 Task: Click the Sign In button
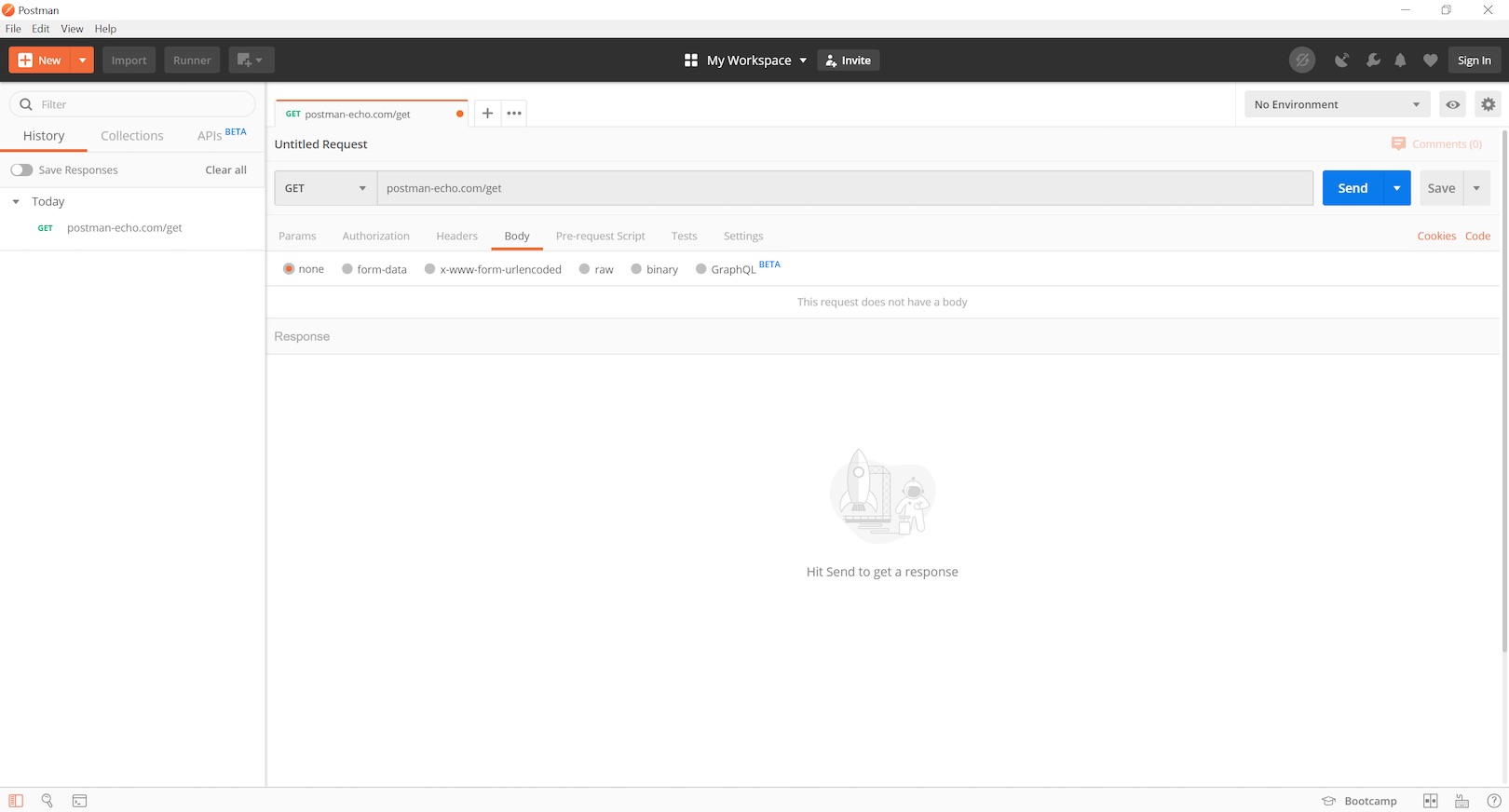1474,61
